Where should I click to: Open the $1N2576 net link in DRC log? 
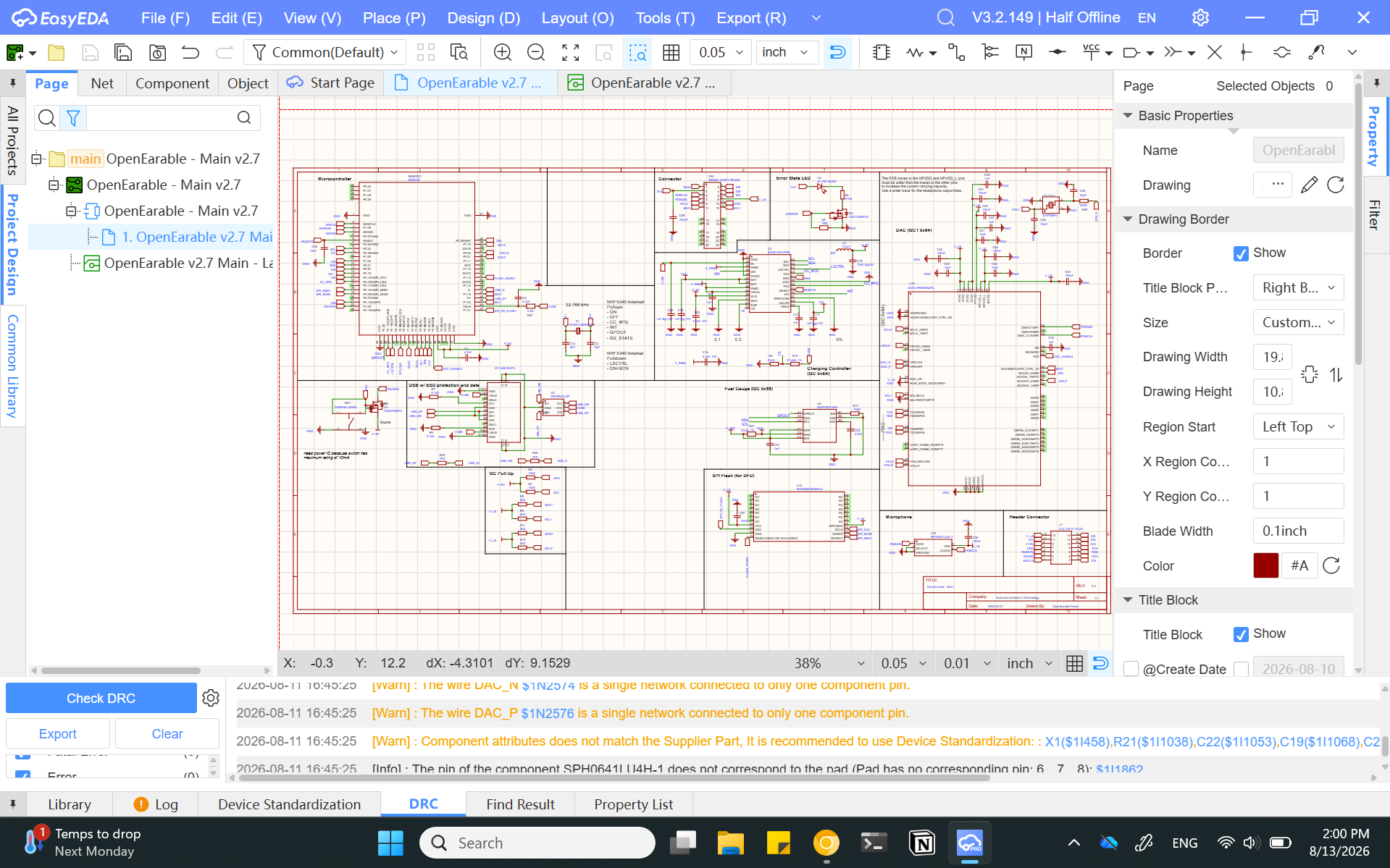click(x=548, y=713)
